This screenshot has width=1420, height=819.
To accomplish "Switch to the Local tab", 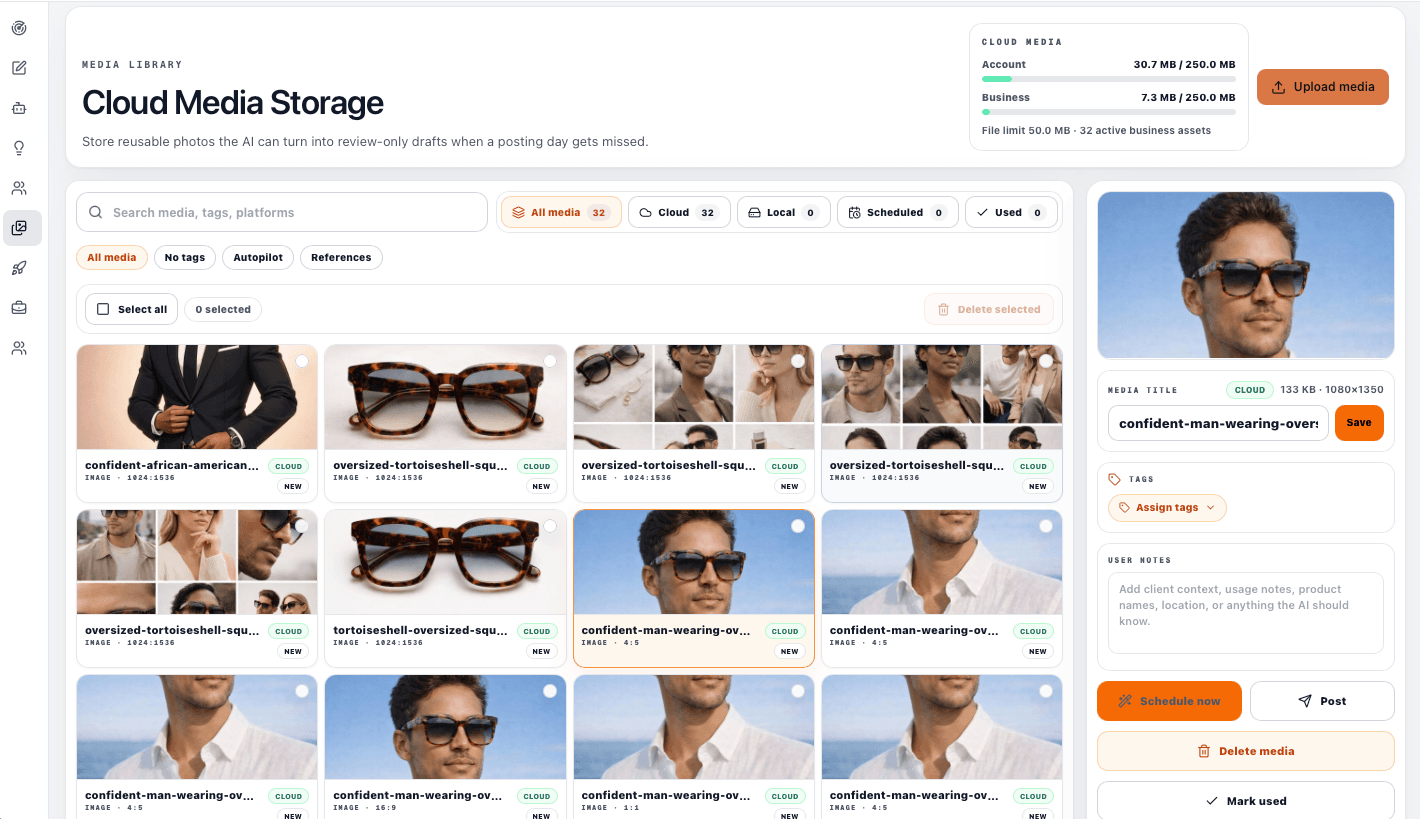I will 784,212.
